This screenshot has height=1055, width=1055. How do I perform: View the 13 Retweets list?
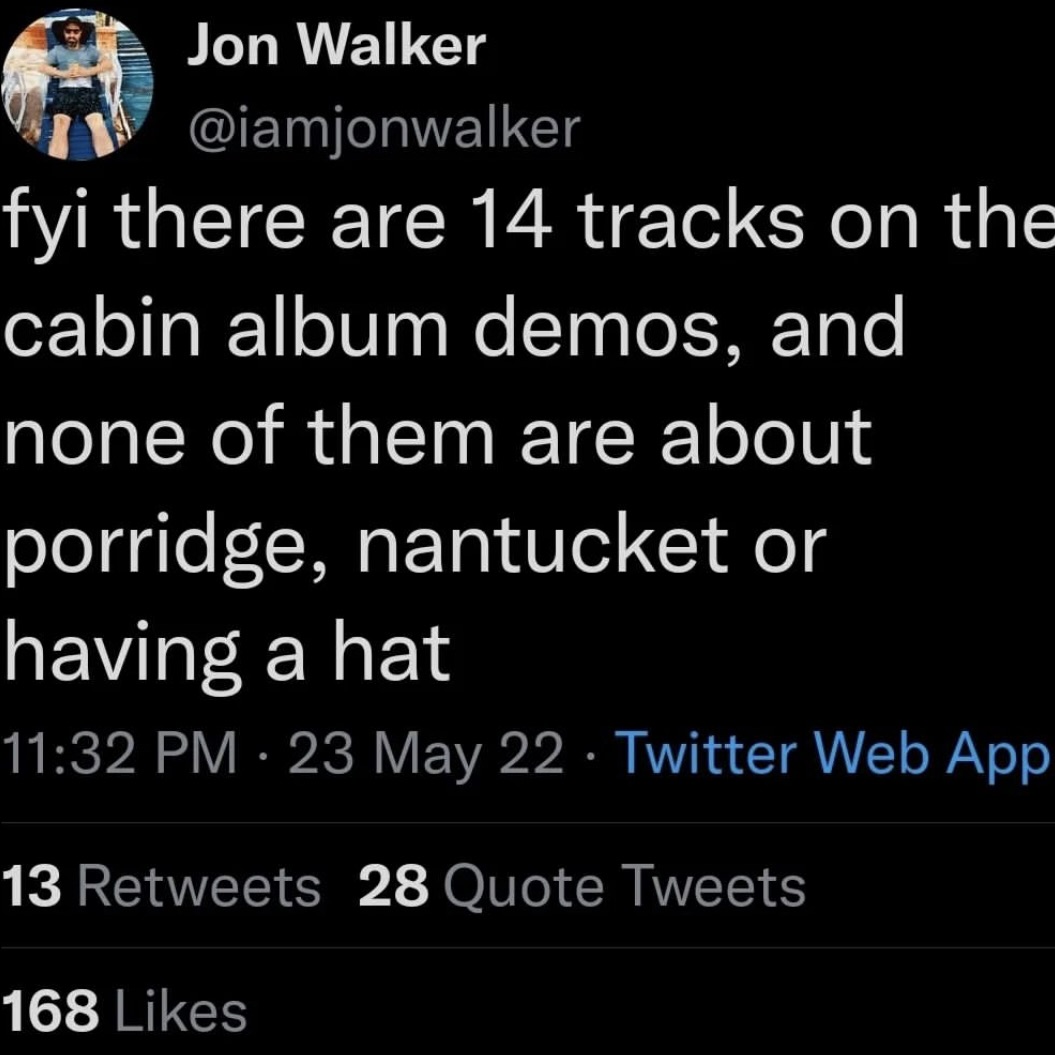point(163,886)
